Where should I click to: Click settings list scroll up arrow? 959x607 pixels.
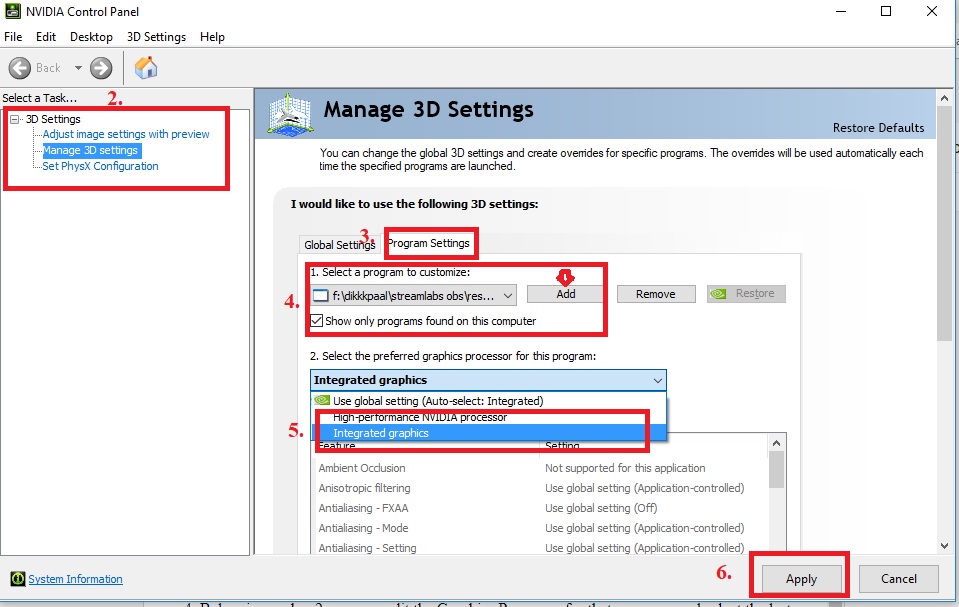776,443
